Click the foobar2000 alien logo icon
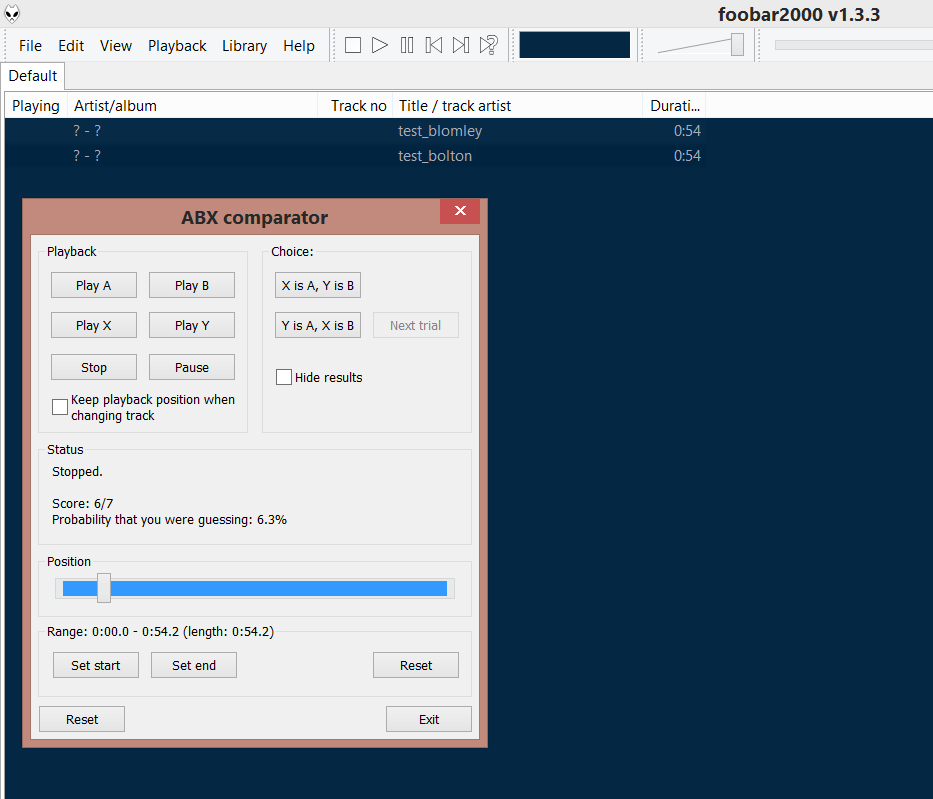The image size is (933, 799). pos(12,13)
